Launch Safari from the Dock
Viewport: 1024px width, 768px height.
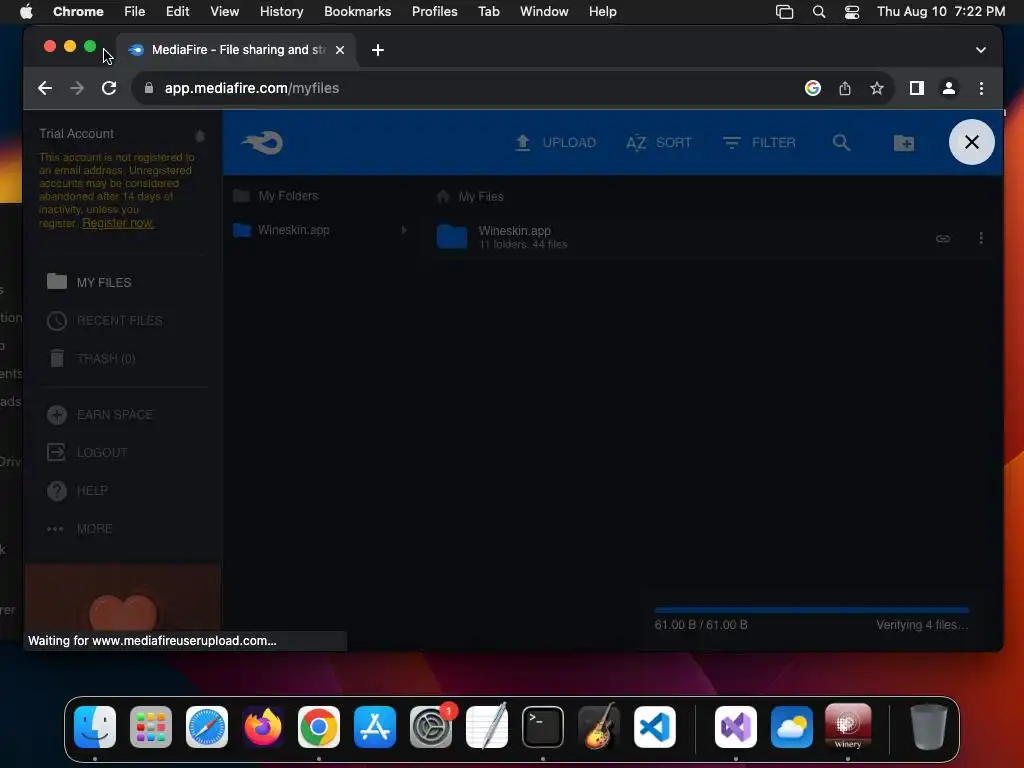coord(207,726)
